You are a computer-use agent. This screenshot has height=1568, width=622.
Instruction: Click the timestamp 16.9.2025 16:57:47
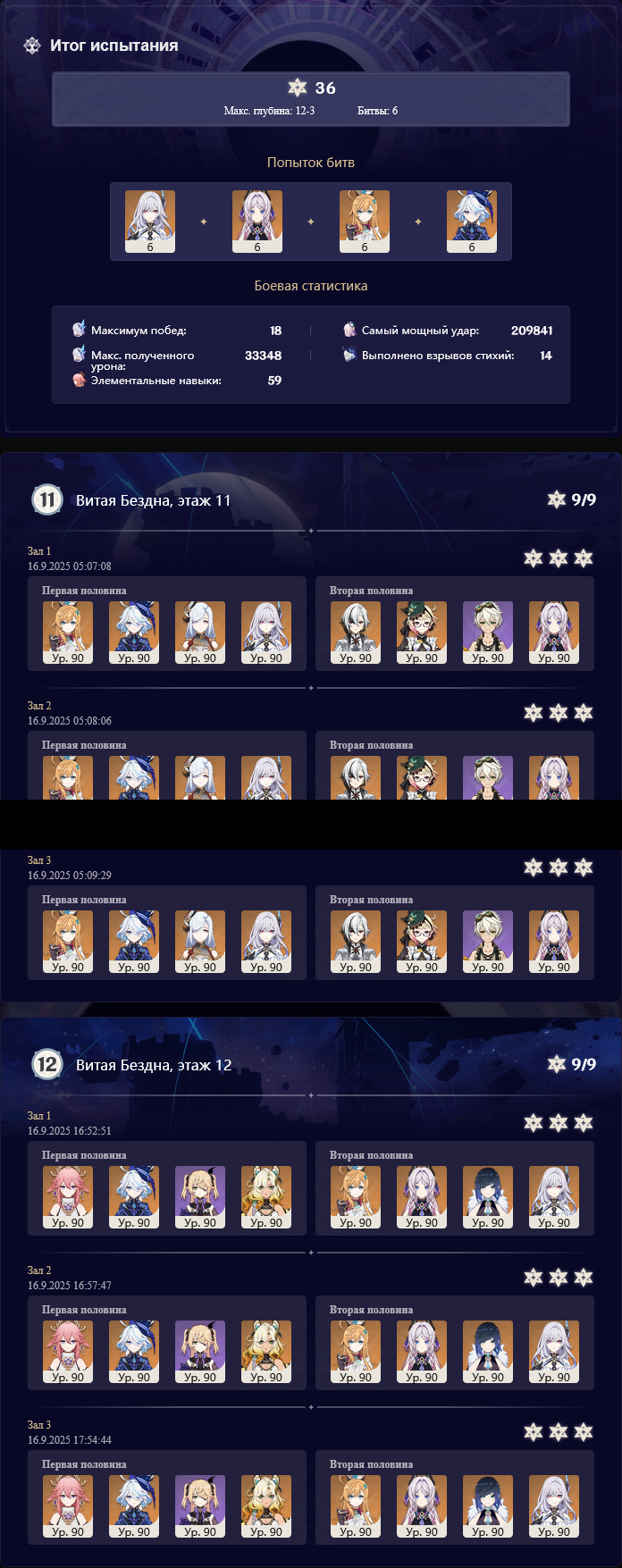pyautogui.click(x=70, y=1286)
